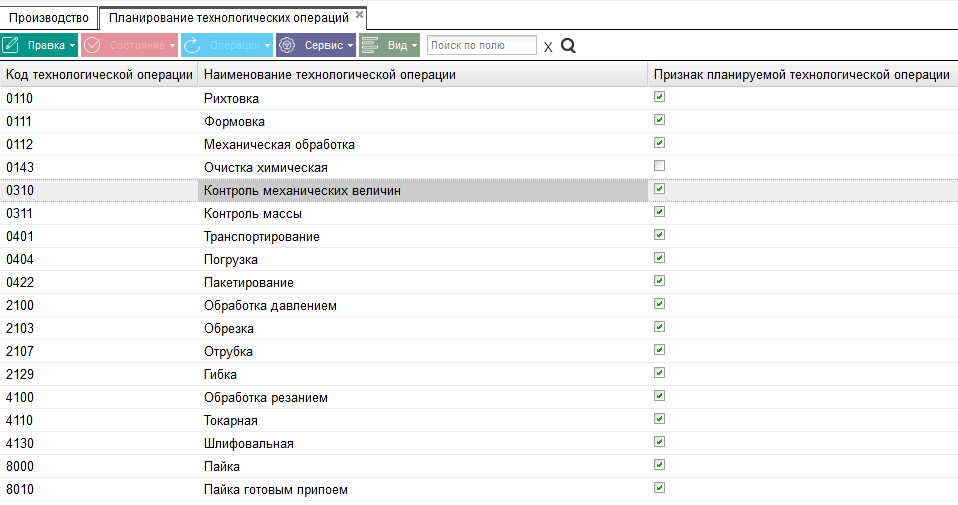This screenshot has height=505, width=958.
Task: Open the Сервис dropdown menu arrow
Action: click(x=350, y=45)
